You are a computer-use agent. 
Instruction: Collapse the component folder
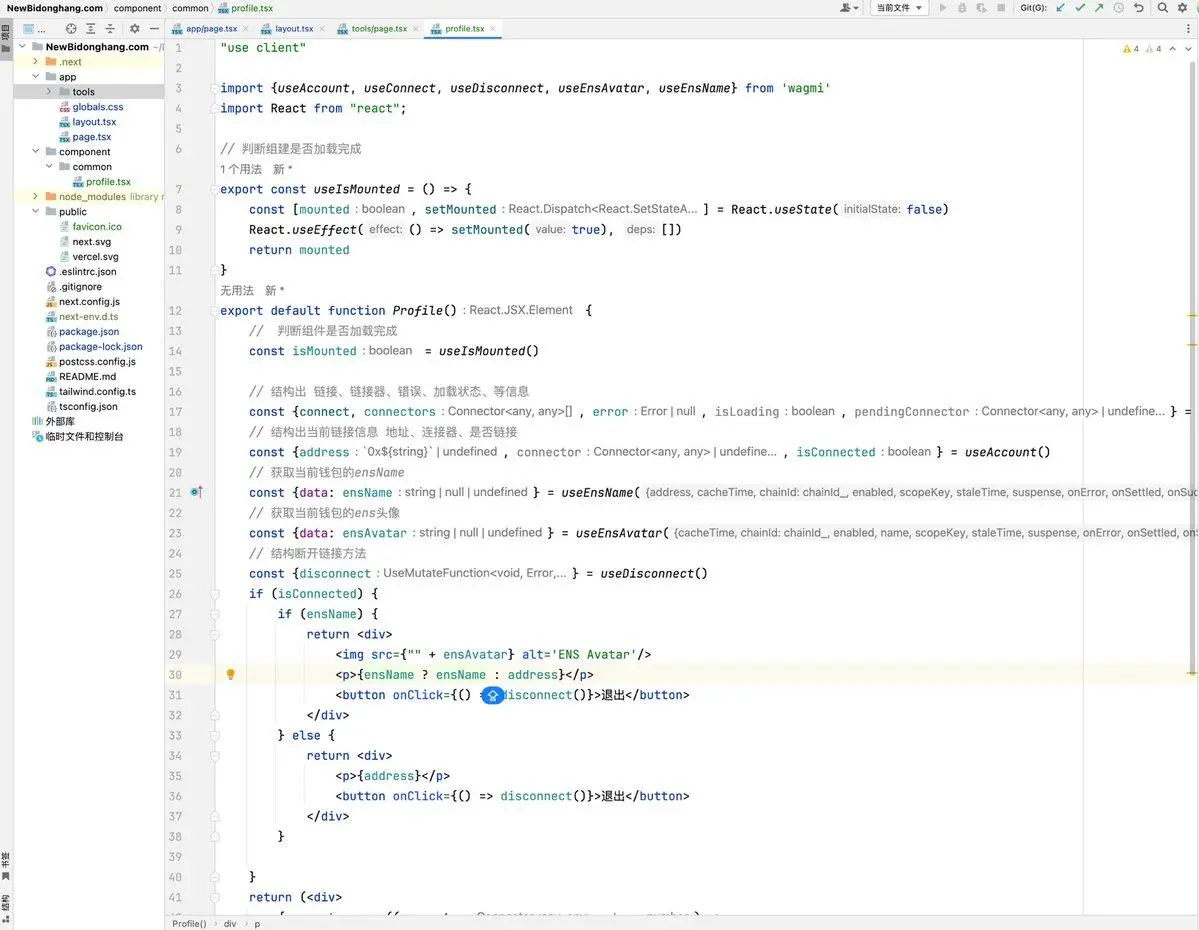[x=35, y=151]
